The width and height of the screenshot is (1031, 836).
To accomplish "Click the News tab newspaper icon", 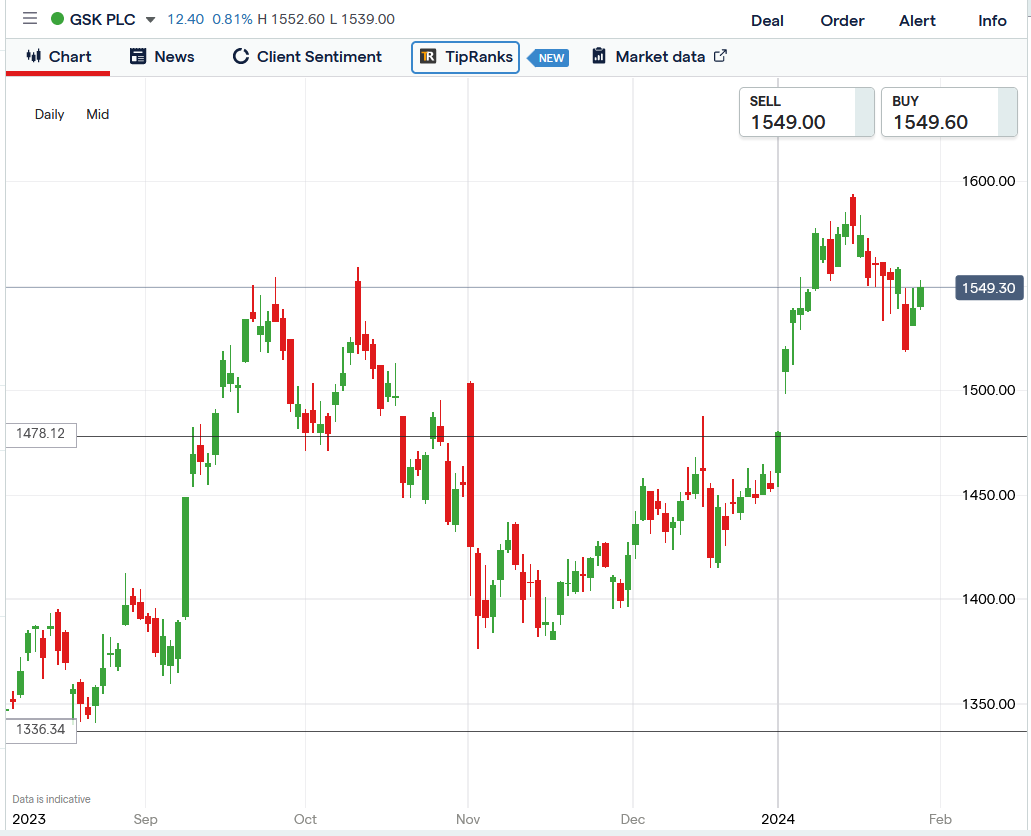I will pos(138,57).
